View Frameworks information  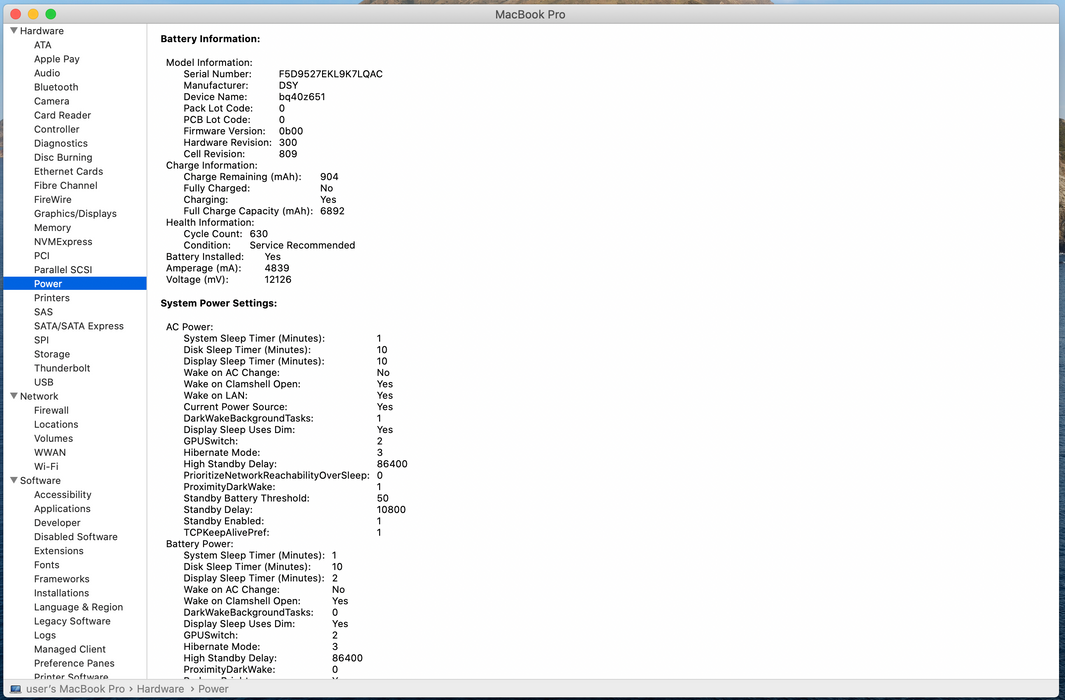62,578
